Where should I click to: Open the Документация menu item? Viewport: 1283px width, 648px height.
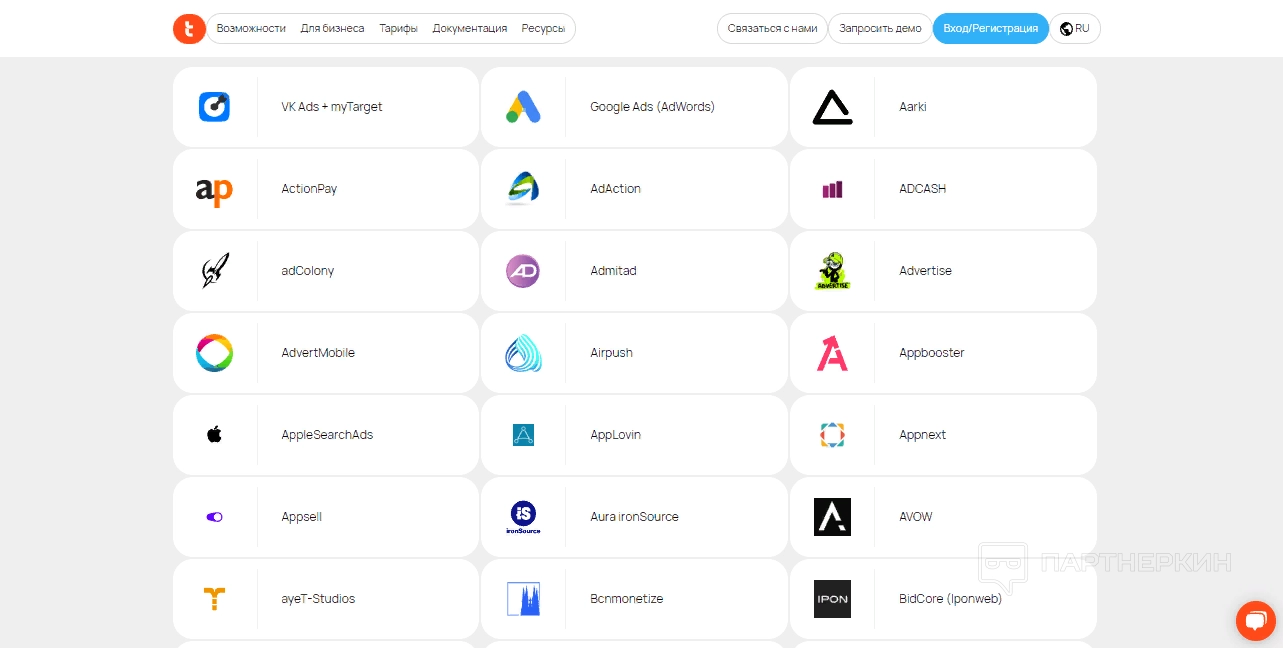(470, 29)
